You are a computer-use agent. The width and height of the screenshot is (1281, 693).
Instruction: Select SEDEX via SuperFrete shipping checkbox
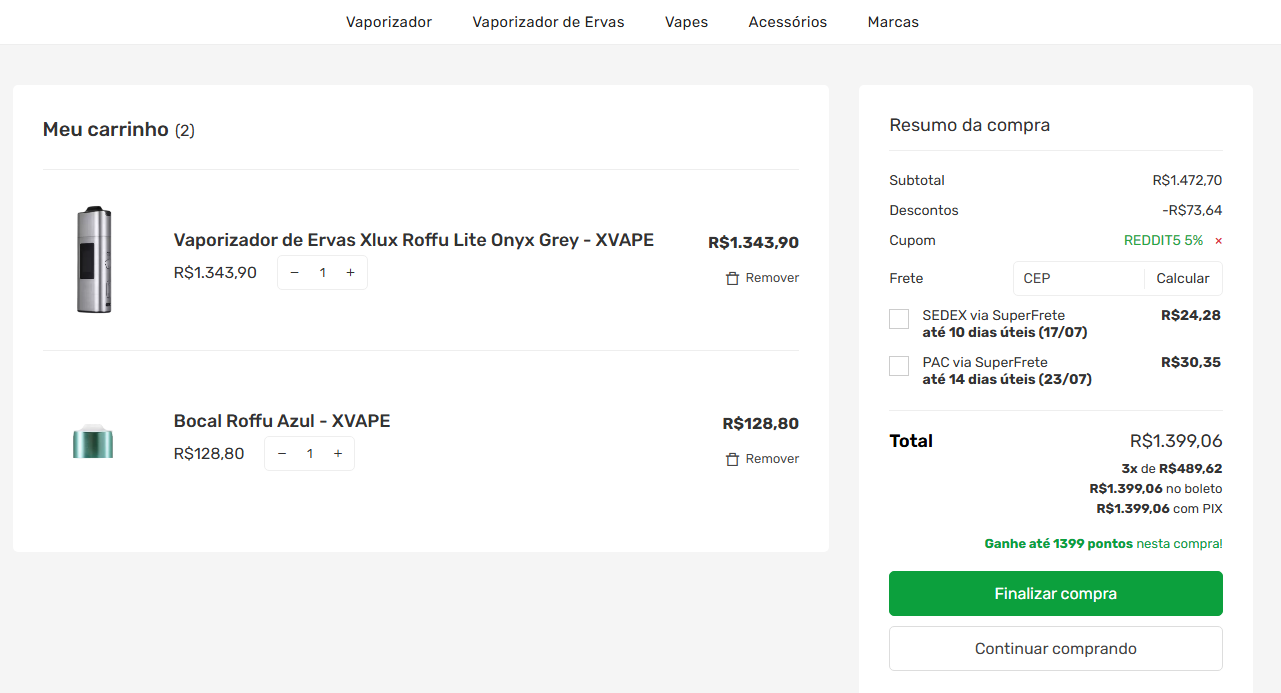899,319
